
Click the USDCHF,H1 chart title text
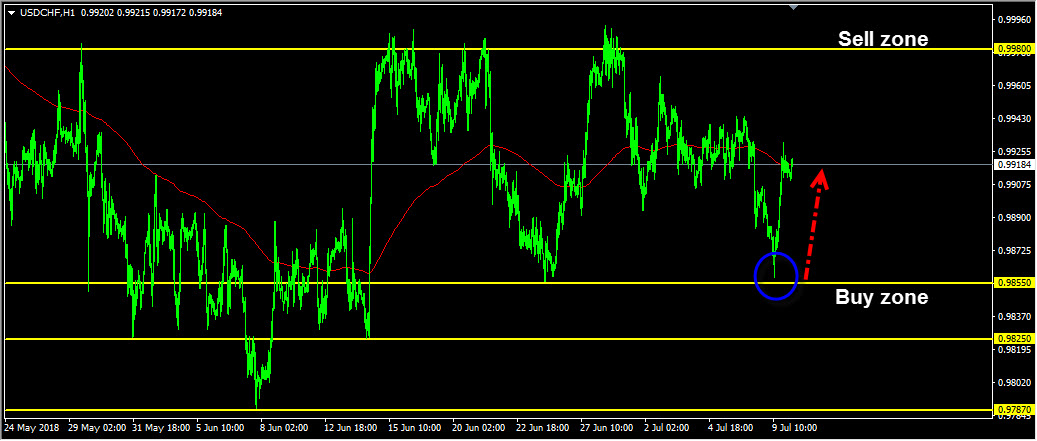pyautogui.click(x=46, y=12)
